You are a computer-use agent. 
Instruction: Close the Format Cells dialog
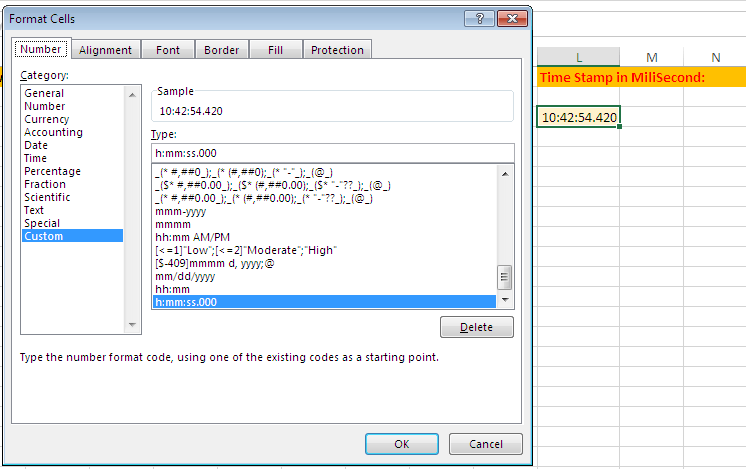[510, 18]
